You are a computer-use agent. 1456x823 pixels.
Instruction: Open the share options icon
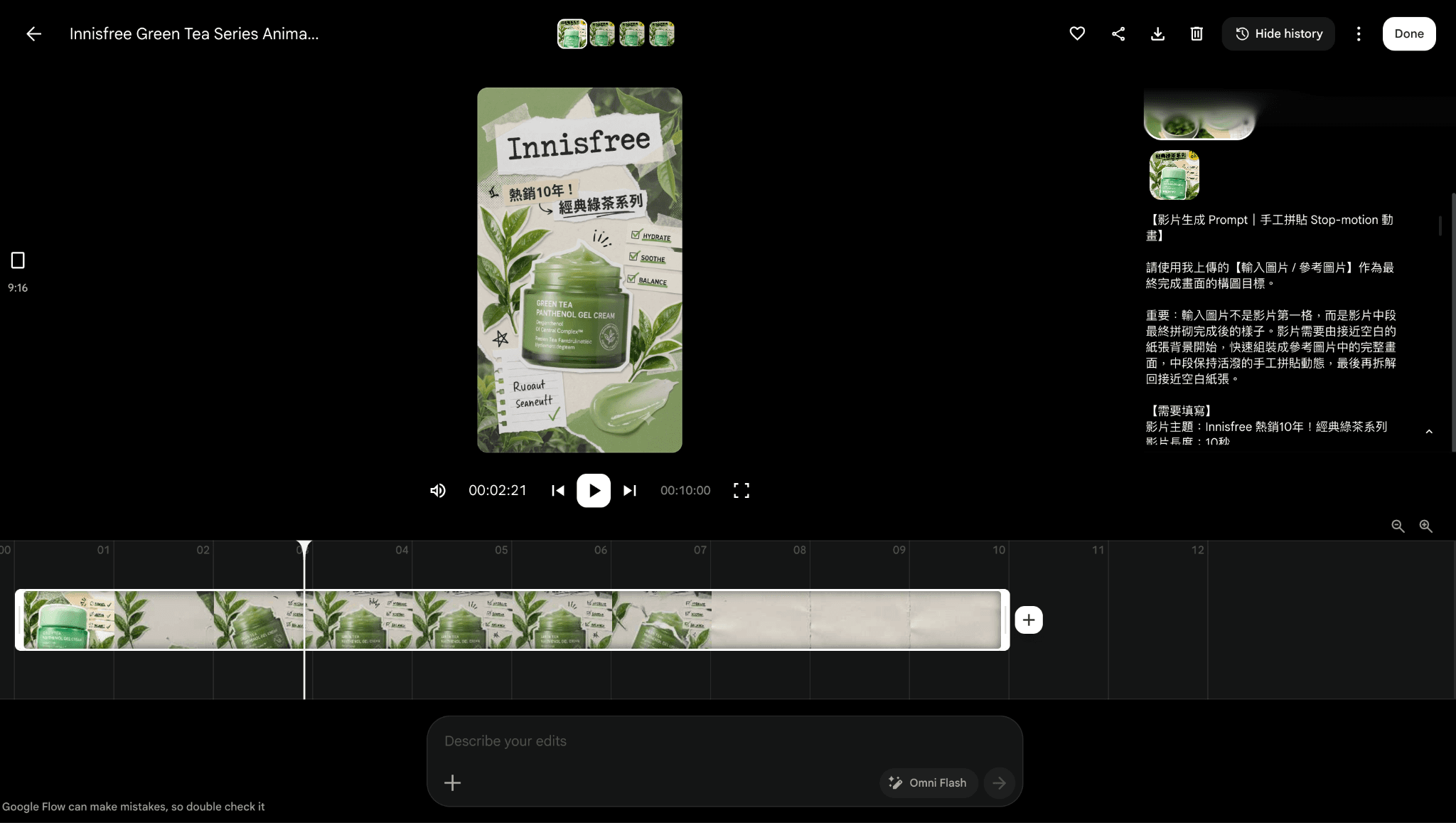1118,33
